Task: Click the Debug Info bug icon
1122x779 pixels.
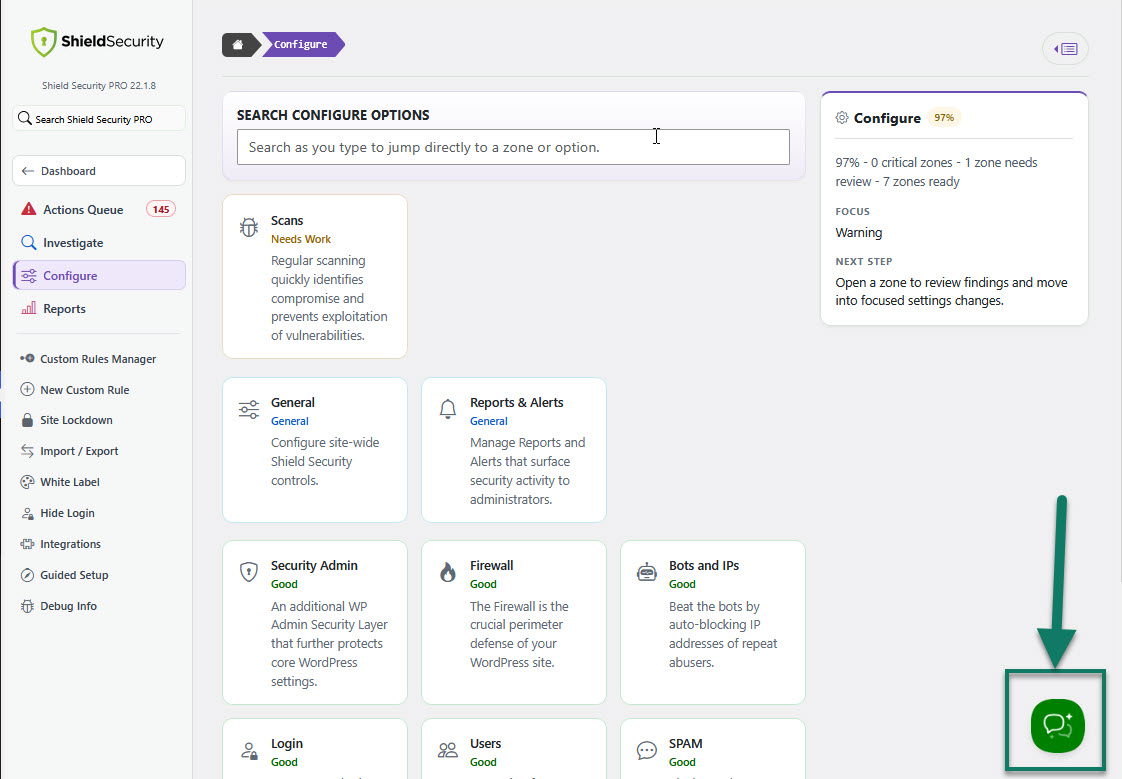Action: (x=27, y=606)
